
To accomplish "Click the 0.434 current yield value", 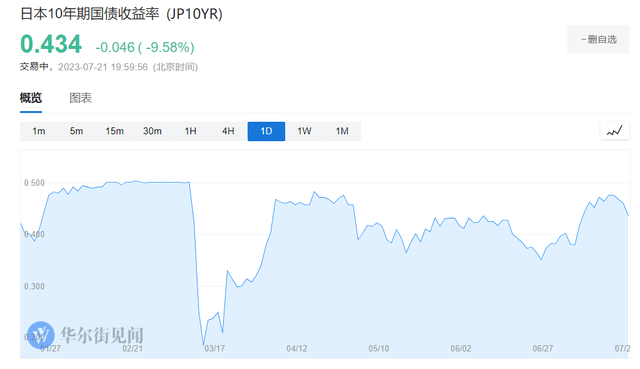I will [x=51, y=44].
